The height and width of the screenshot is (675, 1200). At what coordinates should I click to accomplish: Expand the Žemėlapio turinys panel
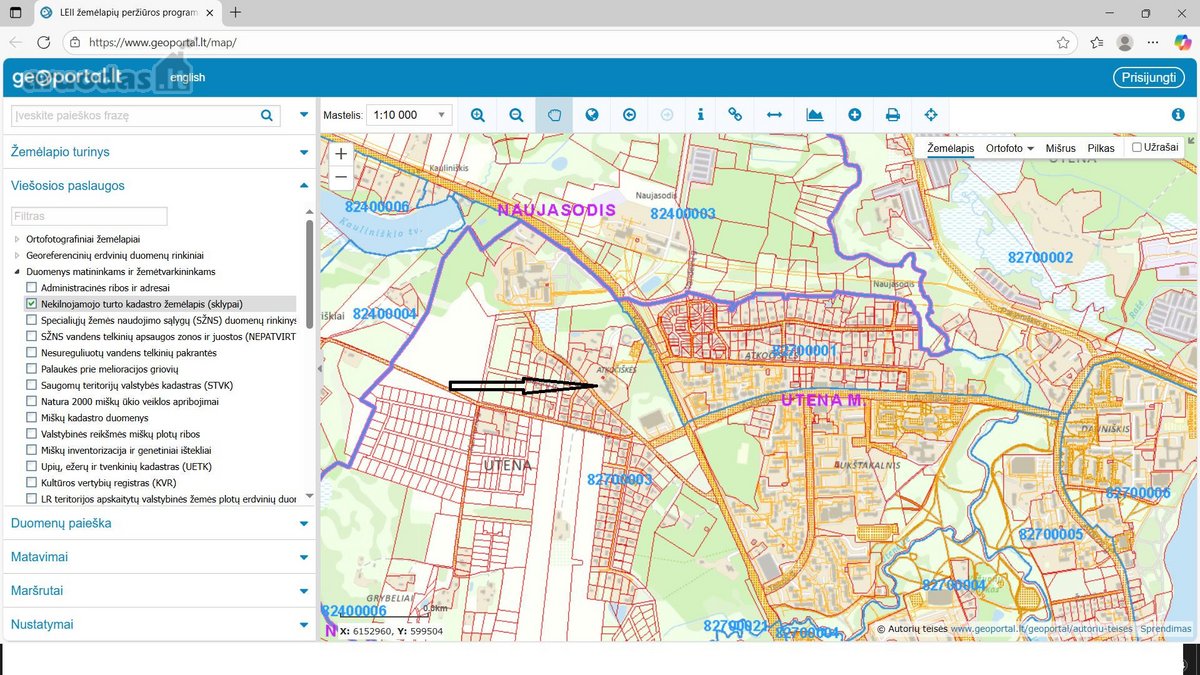point(160,152)
